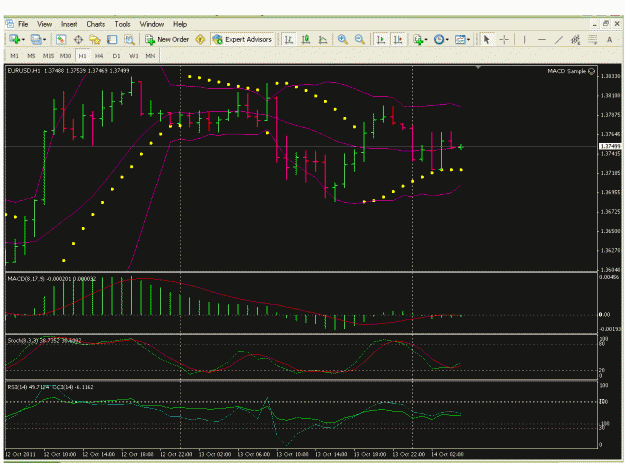Expand the New Chart dropdown arrow
Screen dimensions: 625x463
24,39
